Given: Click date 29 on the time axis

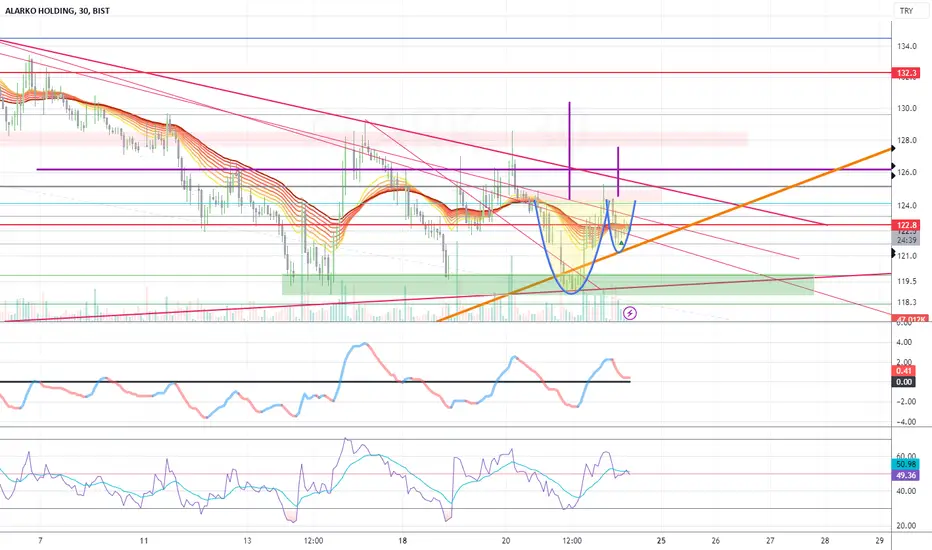Looking at the screenshot, I should click(880, 541).
